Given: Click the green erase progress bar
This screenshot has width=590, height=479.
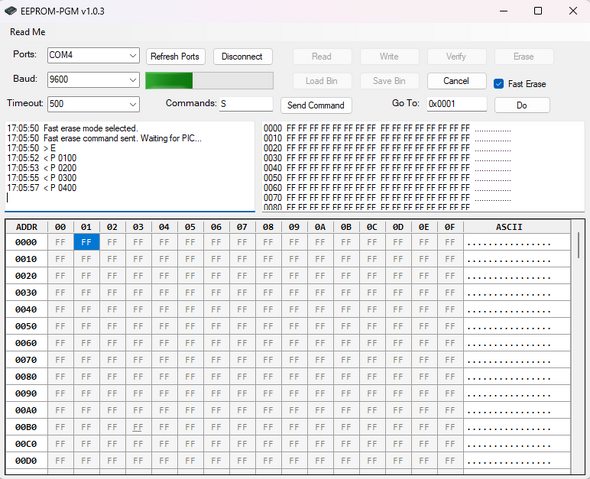Looking at the screenshot, I should [209, 81].
